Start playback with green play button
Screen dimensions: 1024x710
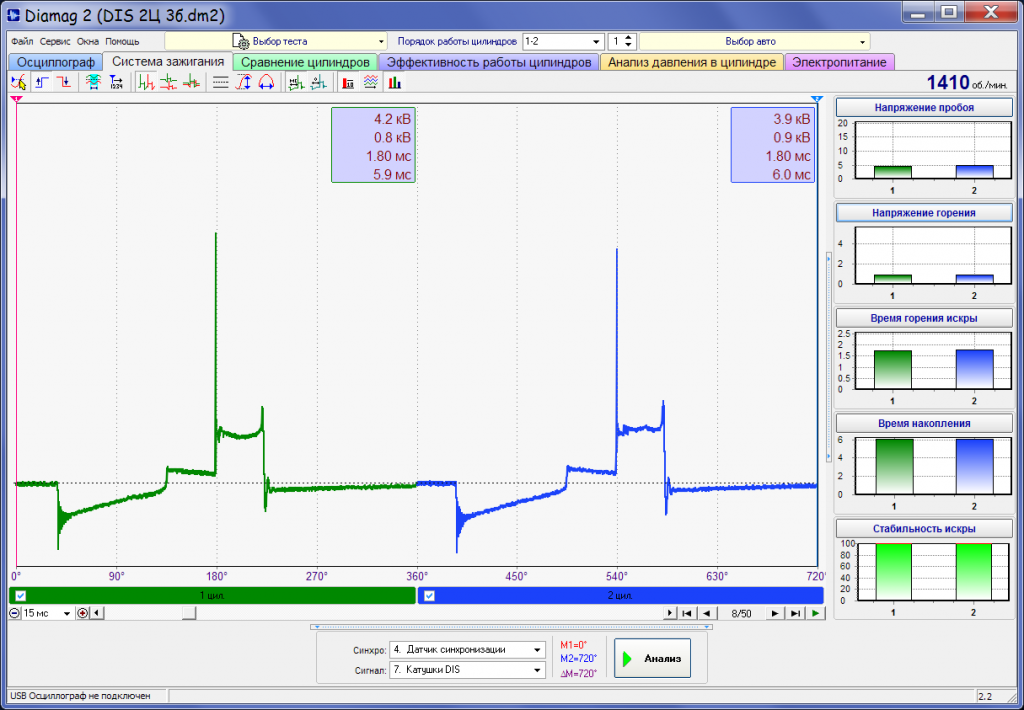pos(815,613)
